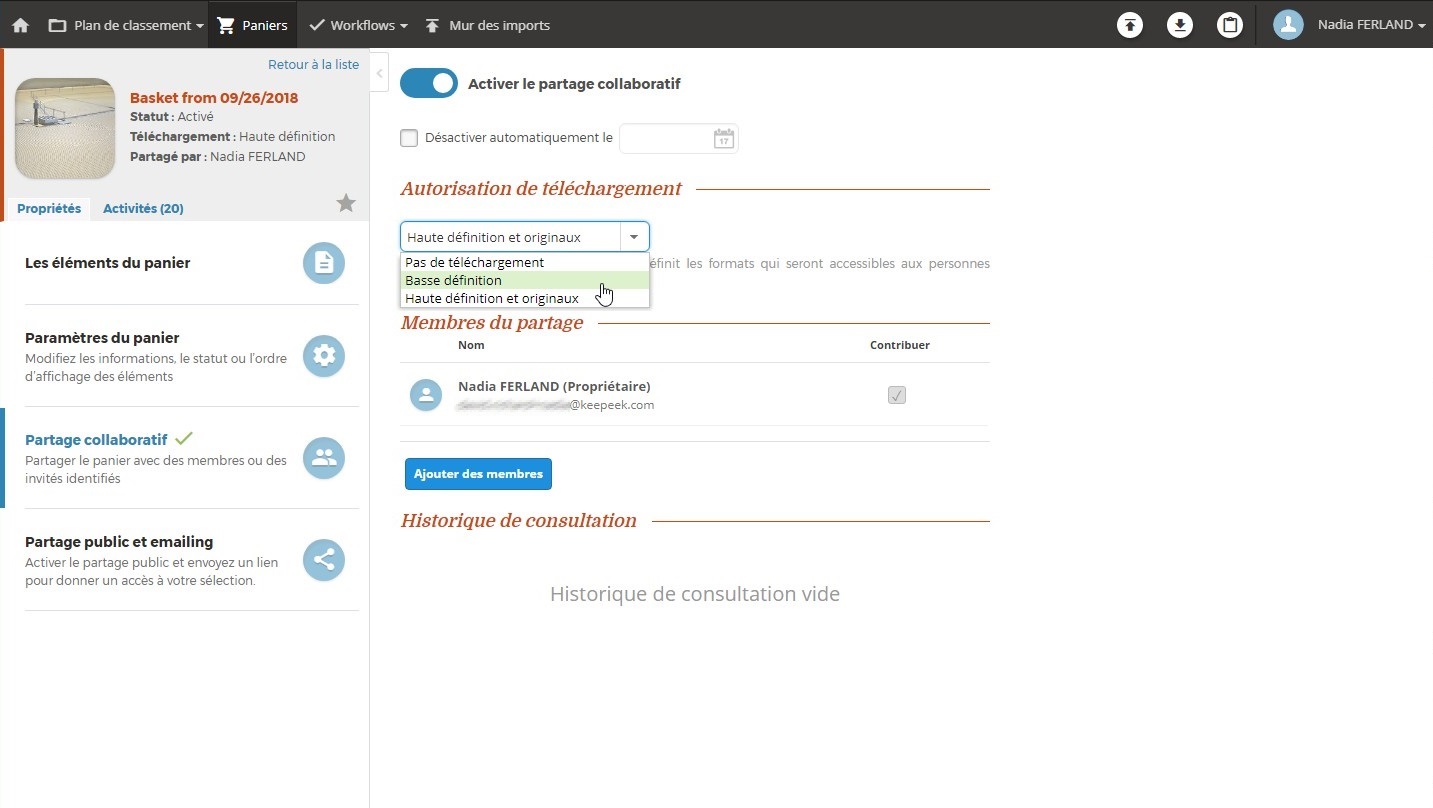Open the Paniers tab
The width and height of the screenshot is (1433, 808).
(253, 25)
